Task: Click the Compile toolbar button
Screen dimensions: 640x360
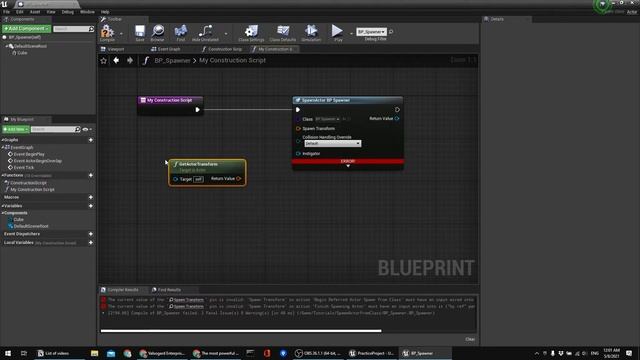Action: [x=107, y=33]
